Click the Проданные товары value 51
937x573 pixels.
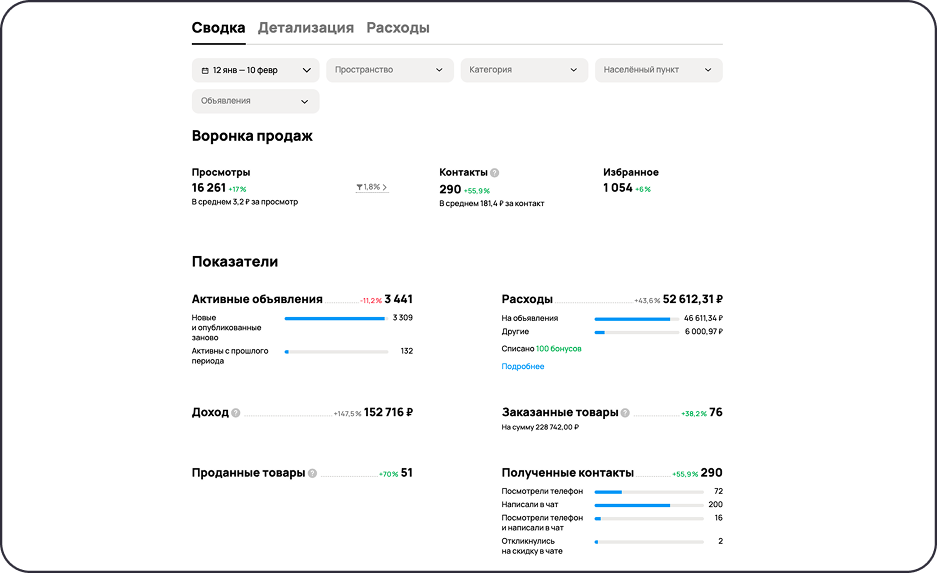[407, 473]
